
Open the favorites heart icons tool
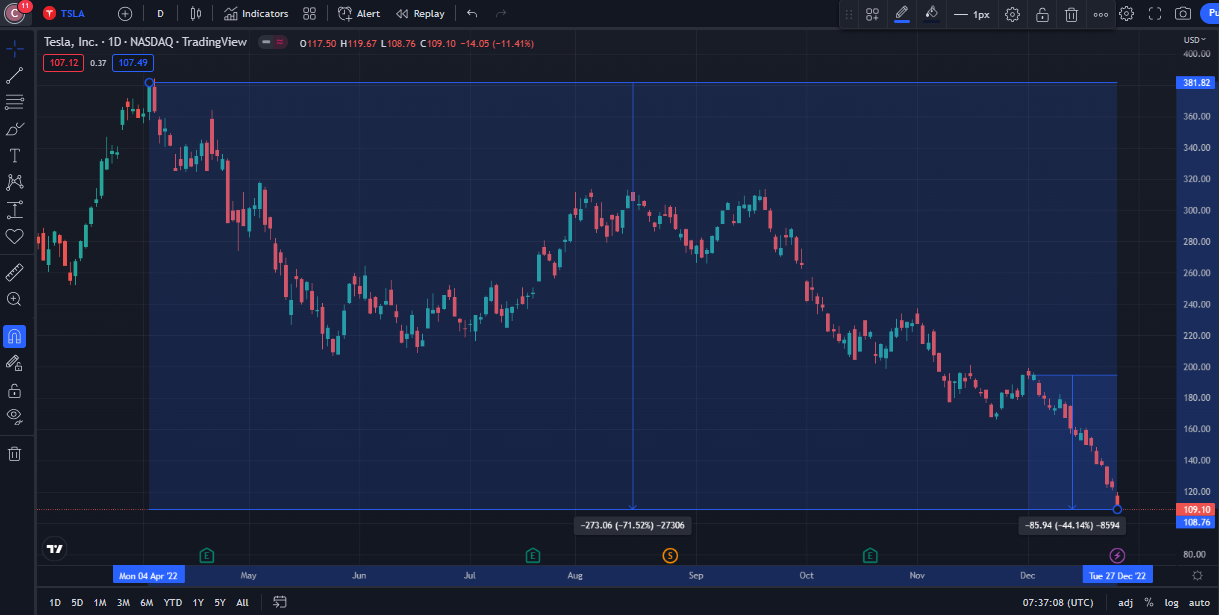(15, 237)
